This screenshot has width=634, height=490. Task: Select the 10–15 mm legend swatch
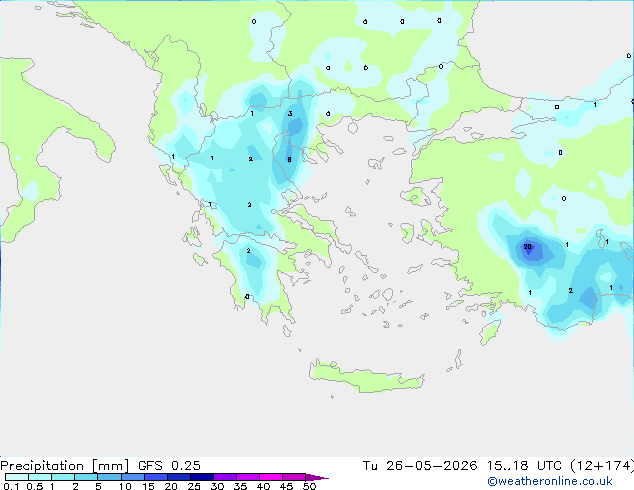132,477
